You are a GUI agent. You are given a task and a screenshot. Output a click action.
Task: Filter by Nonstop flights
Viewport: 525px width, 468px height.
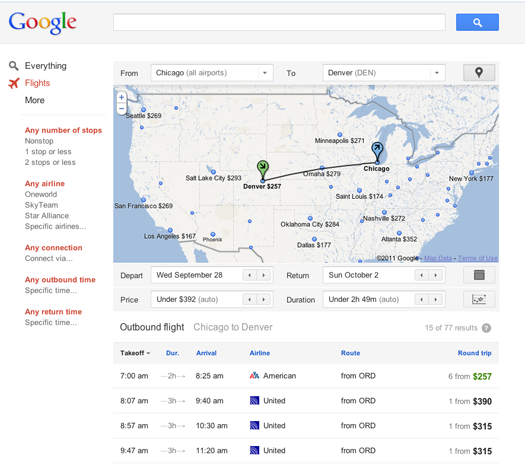(x=39, y=141)
